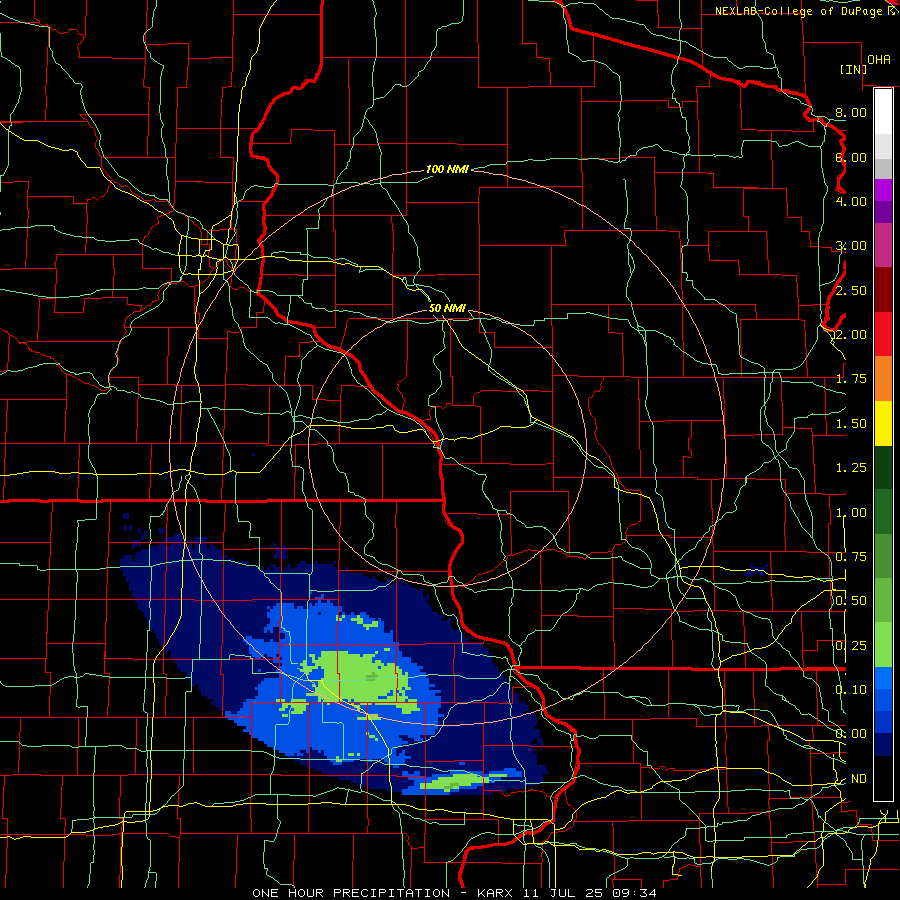Click the ONE HOUR PRECIPITATION title text
The image size is (900, 900).
tap(351, 893)
